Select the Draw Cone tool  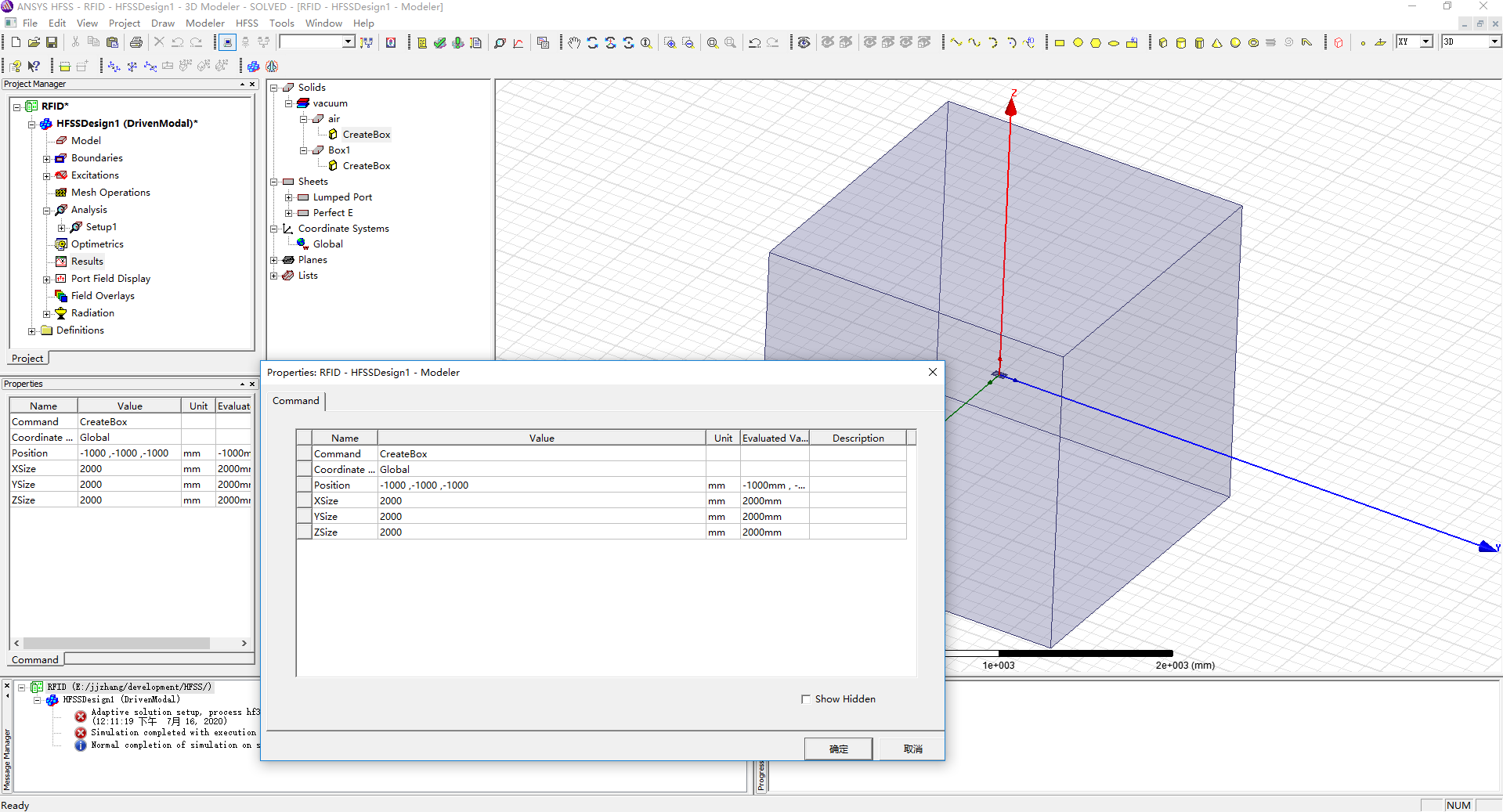1217,42
